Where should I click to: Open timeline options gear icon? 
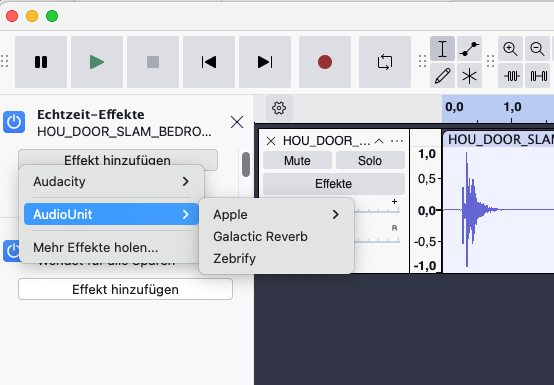coord(279,108)
